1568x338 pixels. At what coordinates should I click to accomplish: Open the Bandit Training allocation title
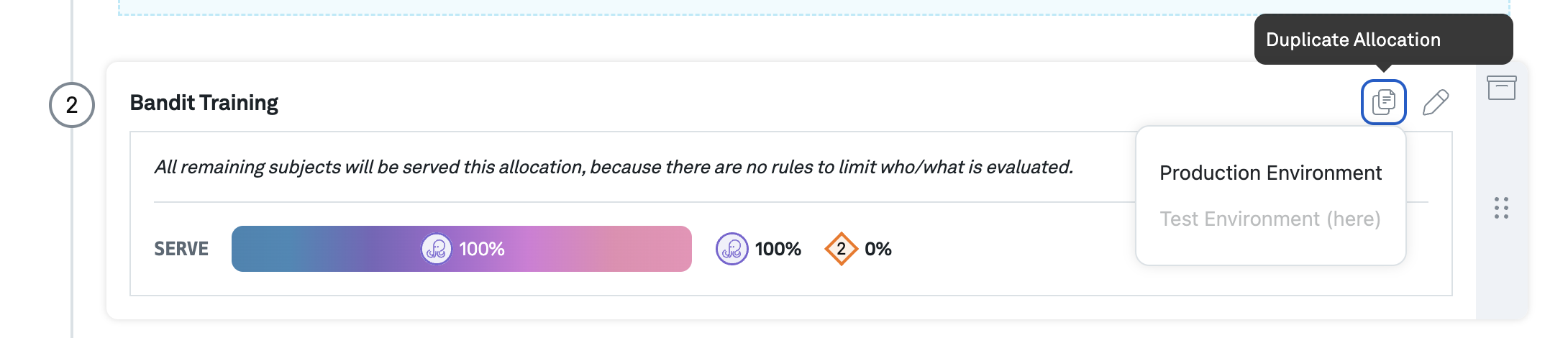point(204,103)
